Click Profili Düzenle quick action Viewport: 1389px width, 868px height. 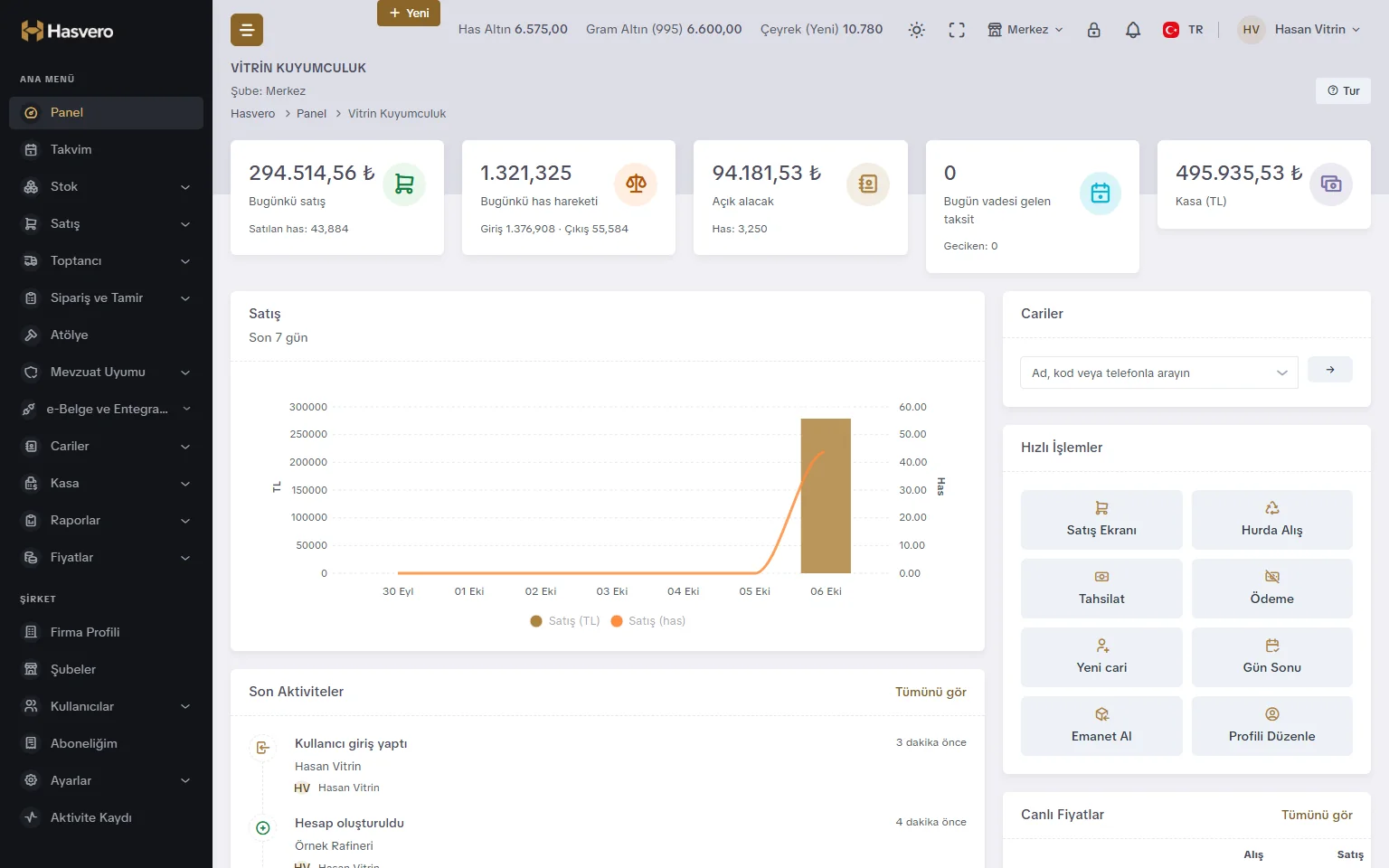coord(1272,726)
